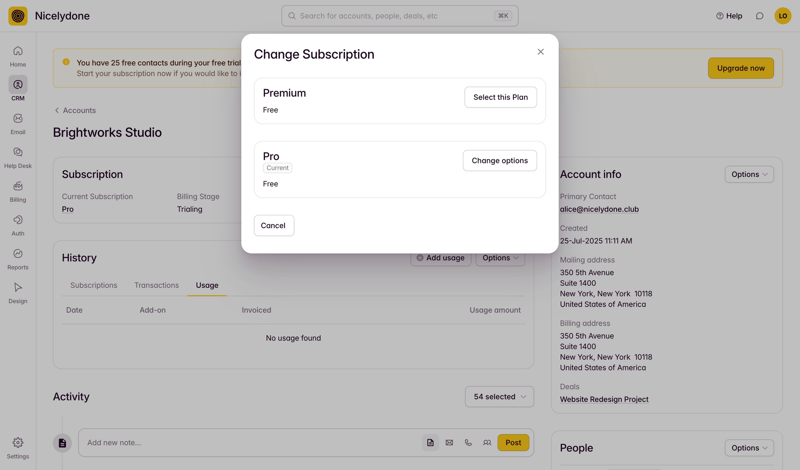The height and width of the screenshot is (470, 800).
Task: Click the search magnifier icon
Action: tap(292, 16)
